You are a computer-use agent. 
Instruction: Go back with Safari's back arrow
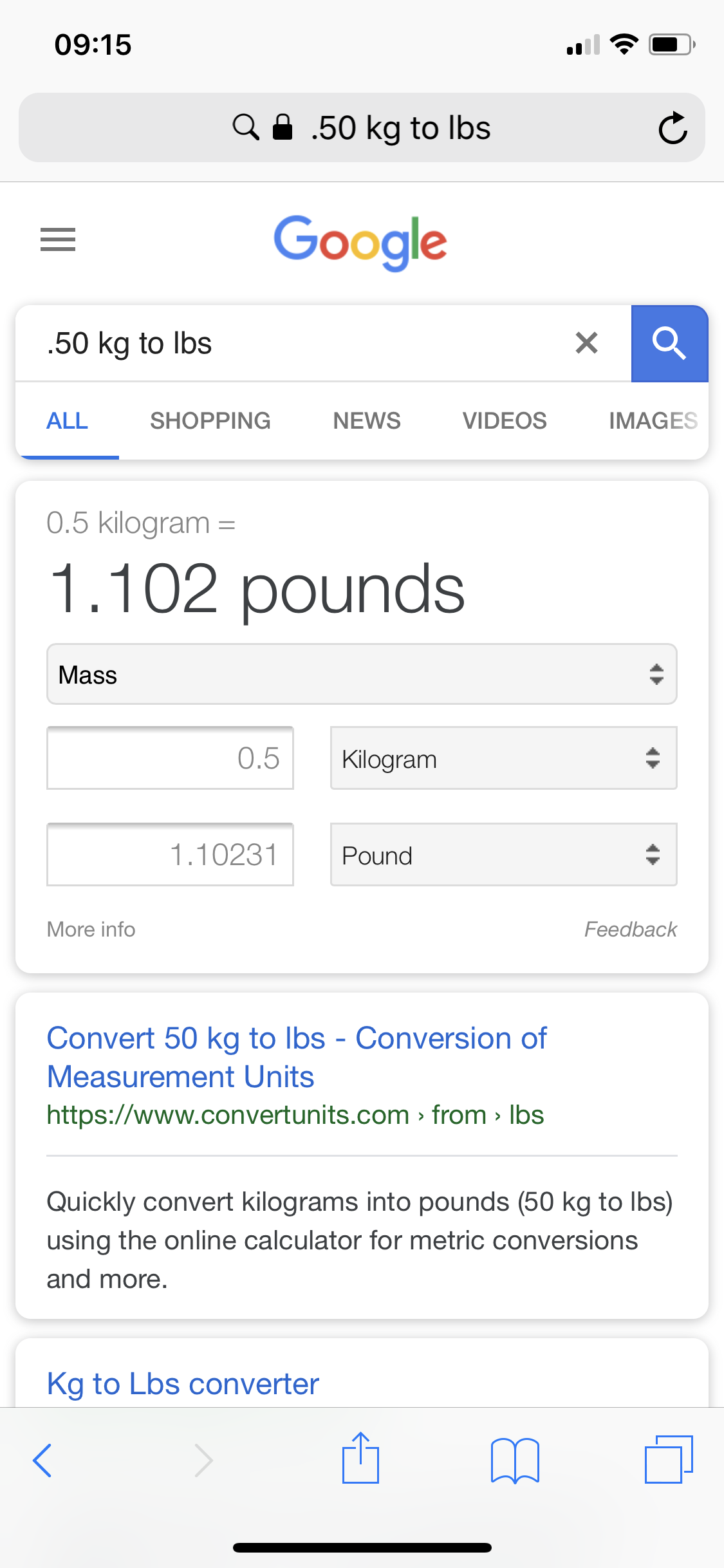[42, 1460]
